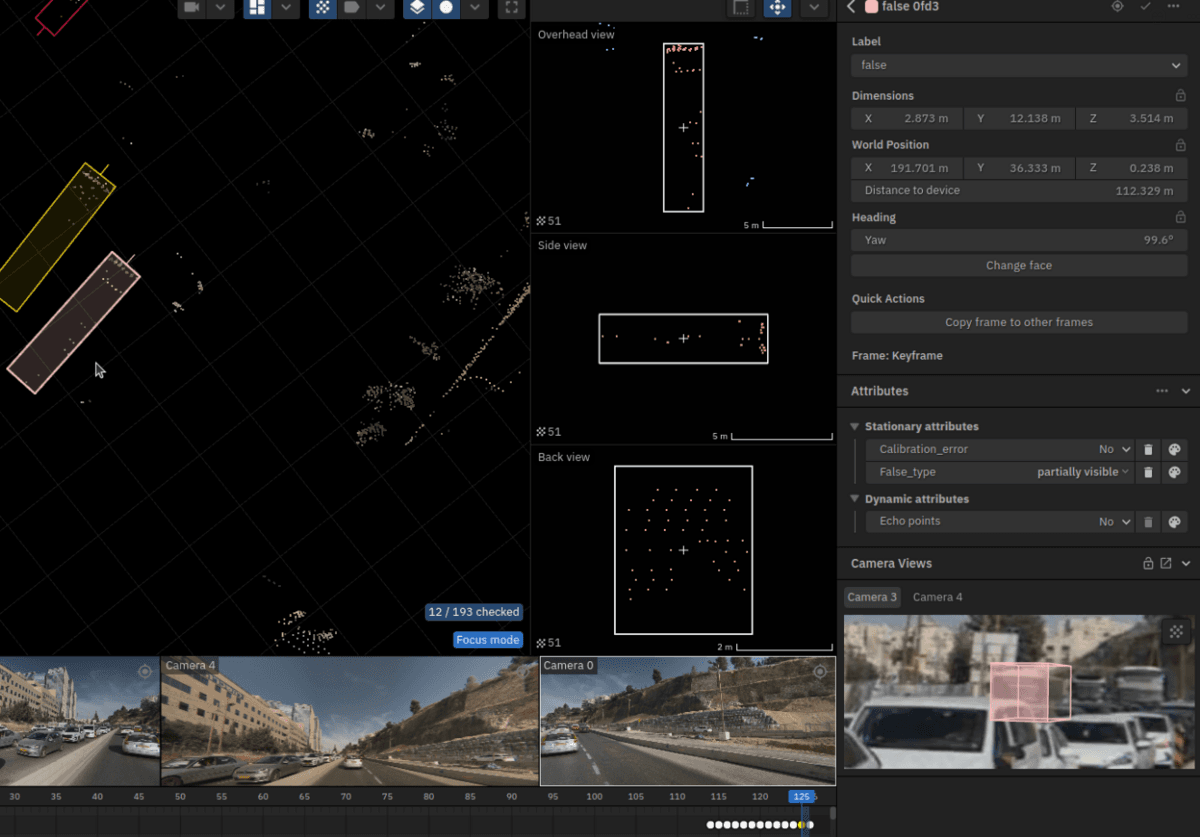Click the 12 / 193 checked badge
The image size is (1200, 837).
[x=474, y=612]
